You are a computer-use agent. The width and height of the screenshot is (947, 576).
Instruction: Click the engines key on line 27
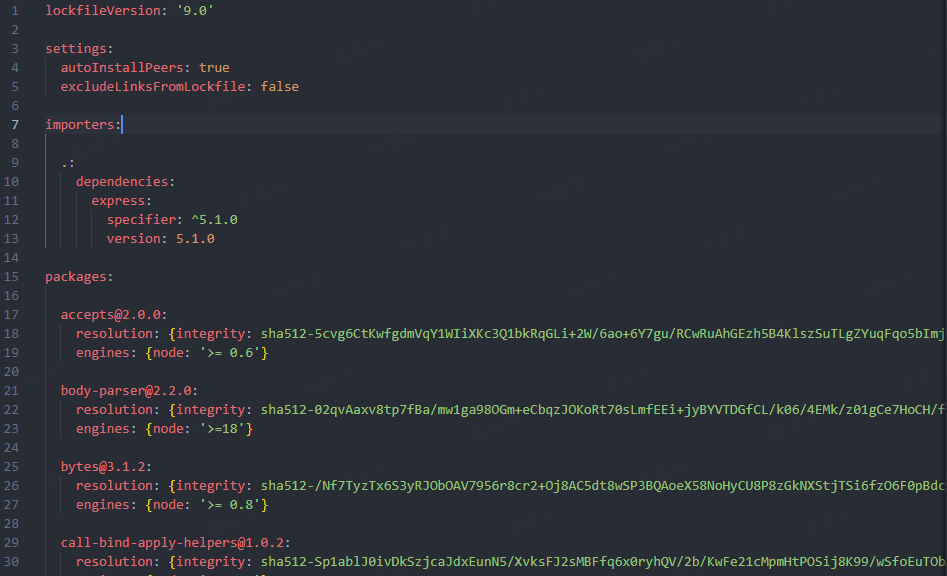pyautogui.click(x=103, y=505)
